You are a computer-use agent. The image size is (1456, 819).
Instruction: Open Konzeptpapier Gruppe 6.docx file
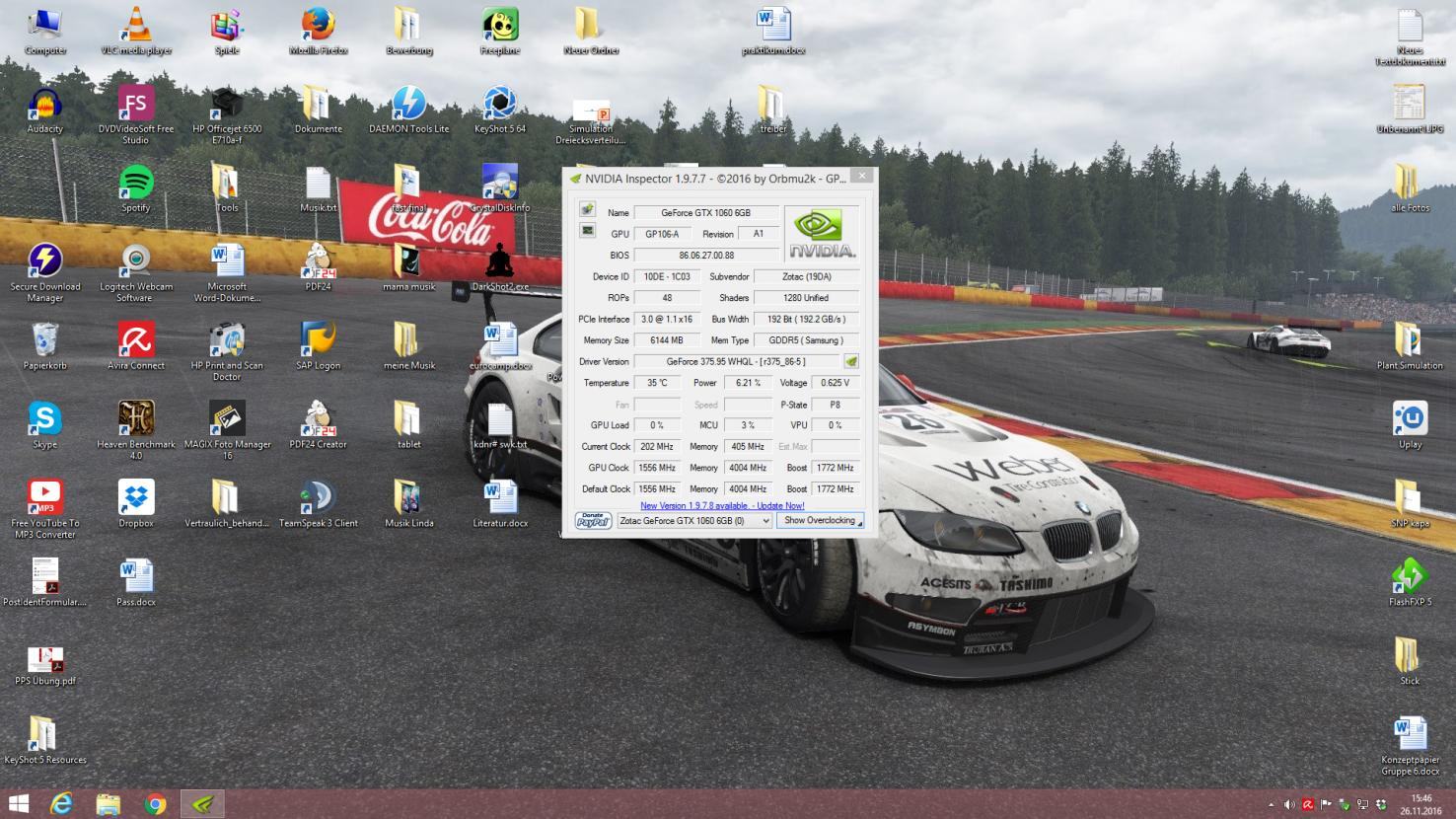tap(1410, 746)
